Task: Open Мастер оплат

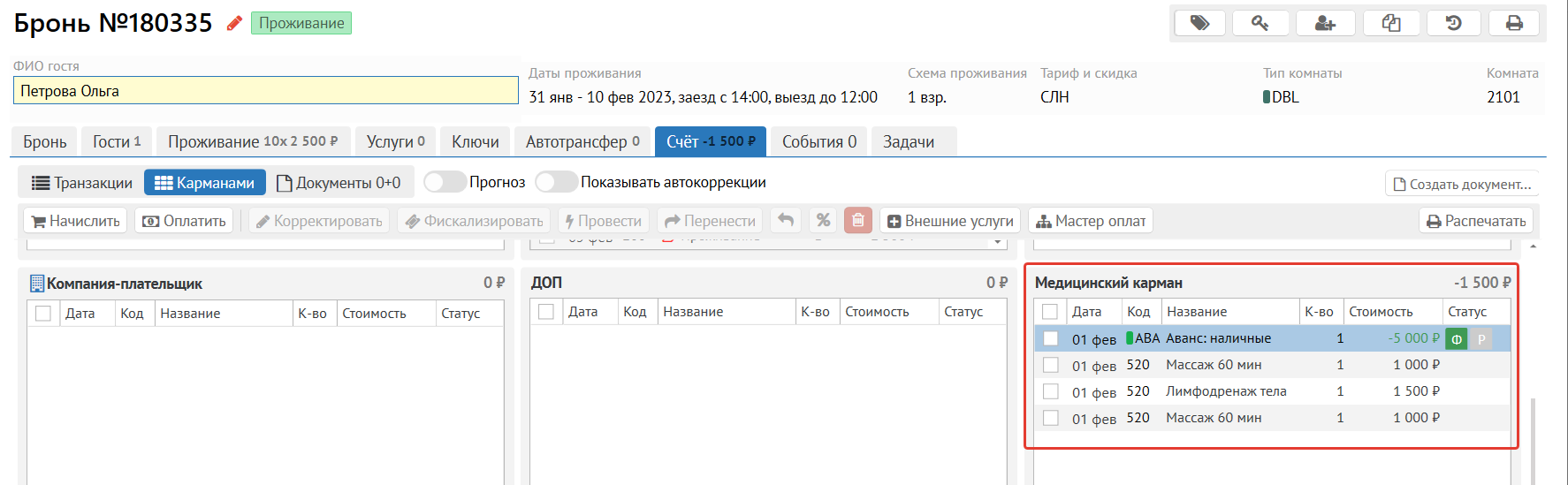Action: (1091, 221)
